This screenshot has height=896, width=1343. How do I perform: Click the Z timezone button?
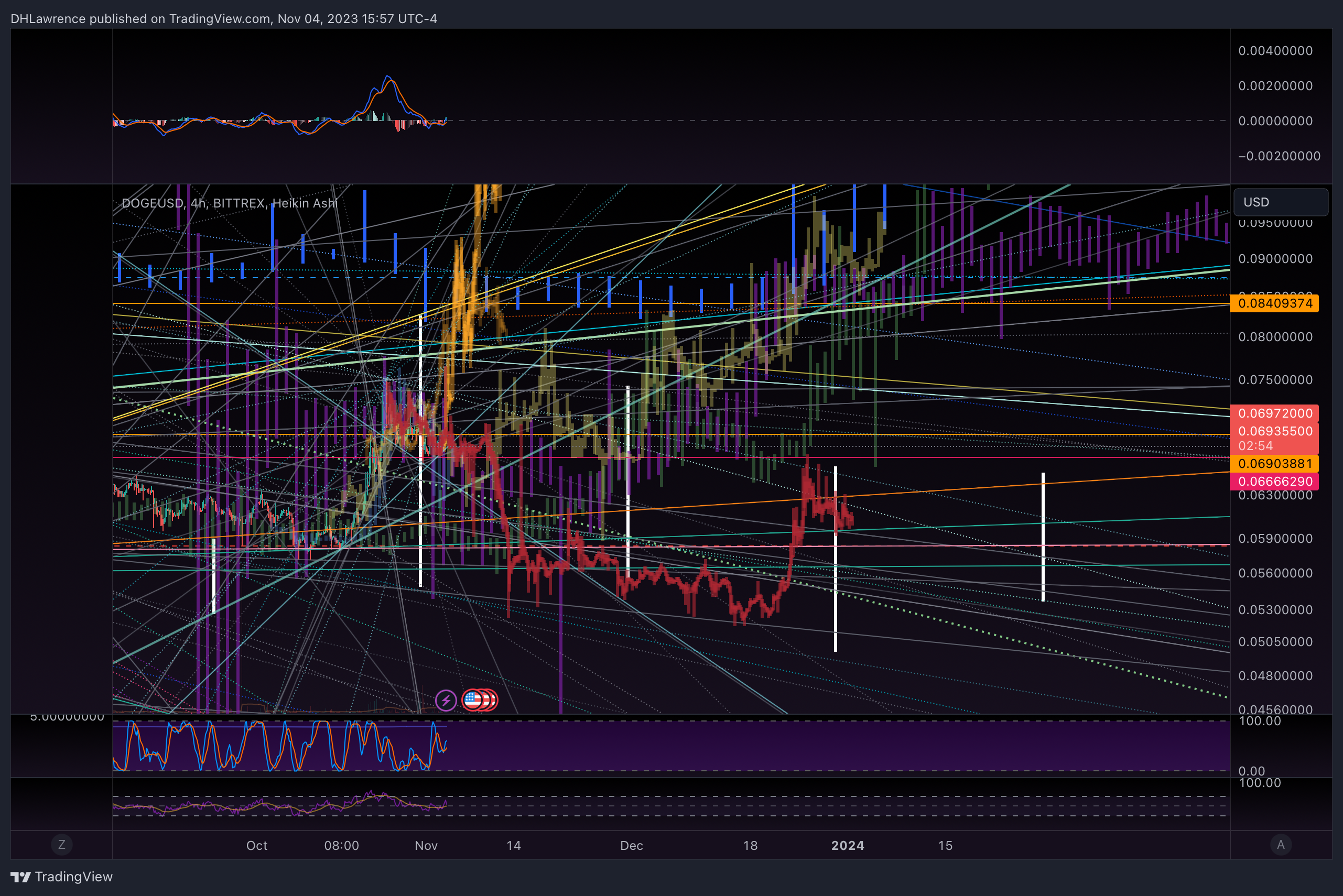(62, 845)
